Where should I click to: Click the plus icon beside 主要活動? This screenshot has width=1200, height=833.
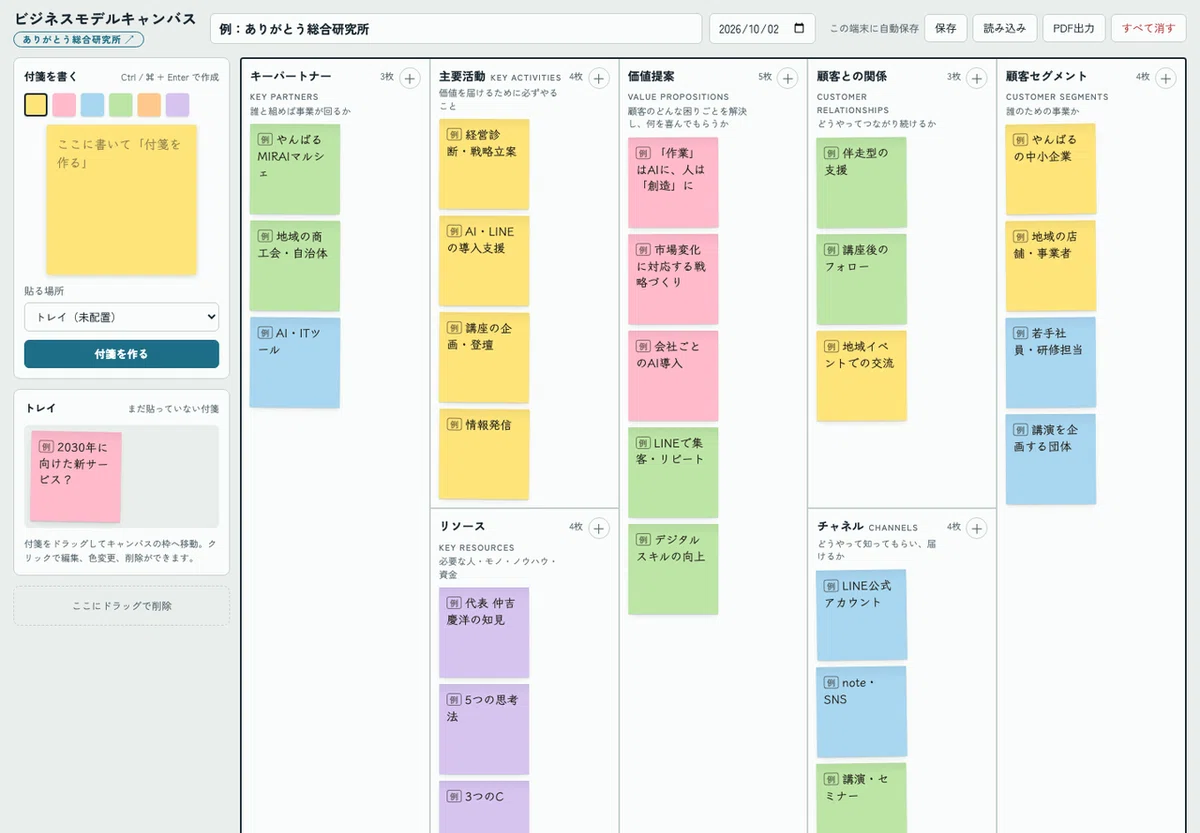tap(599, 78)
